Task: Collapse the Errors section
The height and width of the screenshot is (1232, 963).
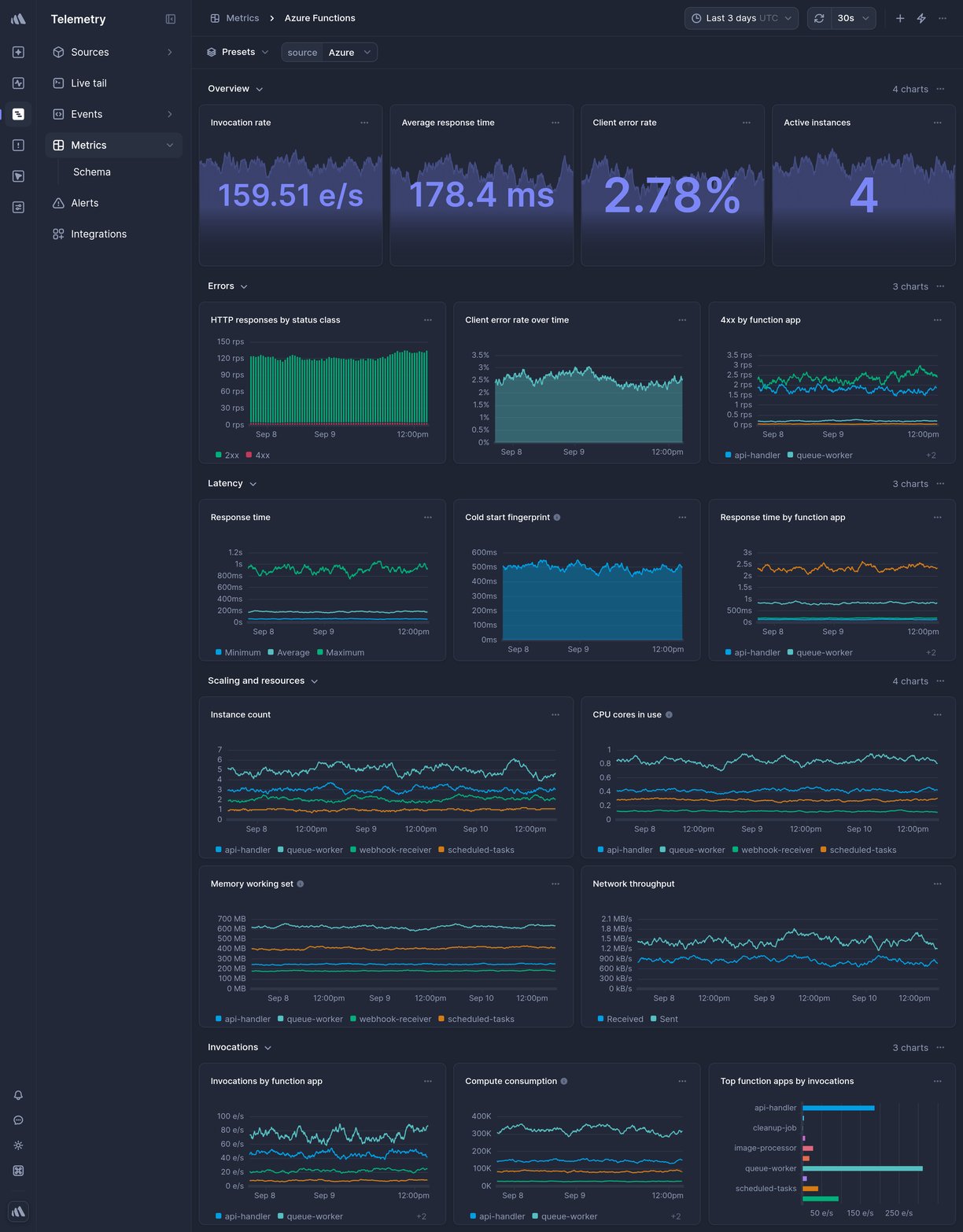Action: [x=227, y=286]
